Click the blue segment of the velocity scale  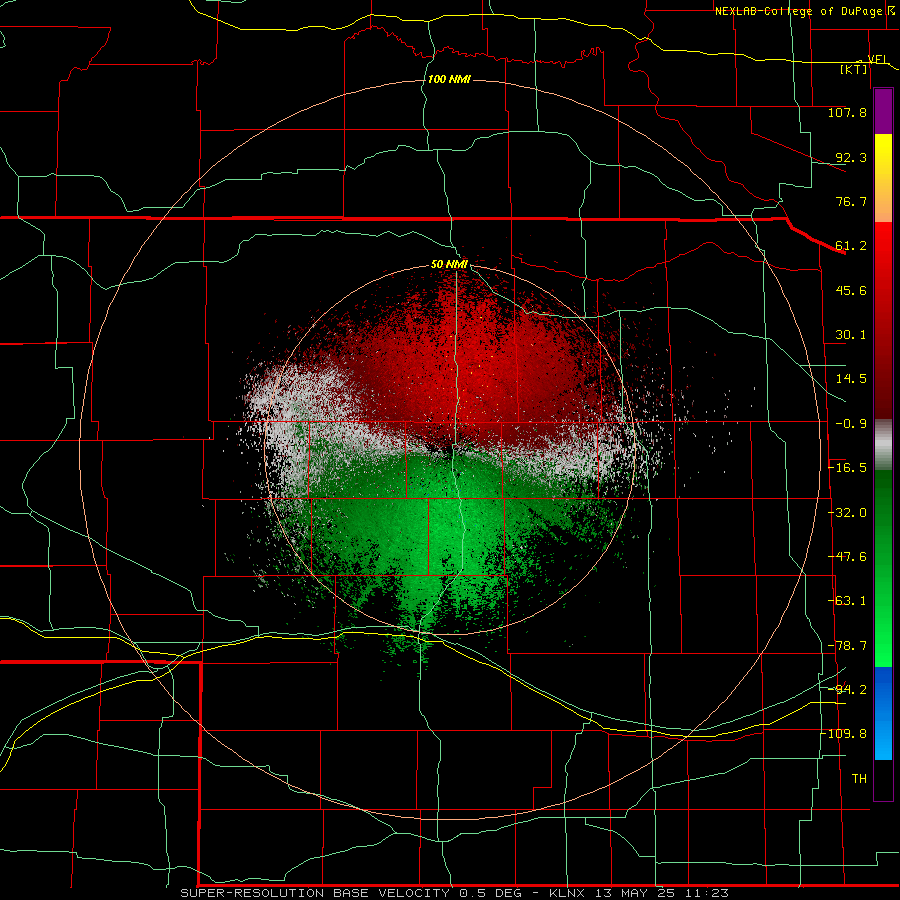(x=883, y=713)
